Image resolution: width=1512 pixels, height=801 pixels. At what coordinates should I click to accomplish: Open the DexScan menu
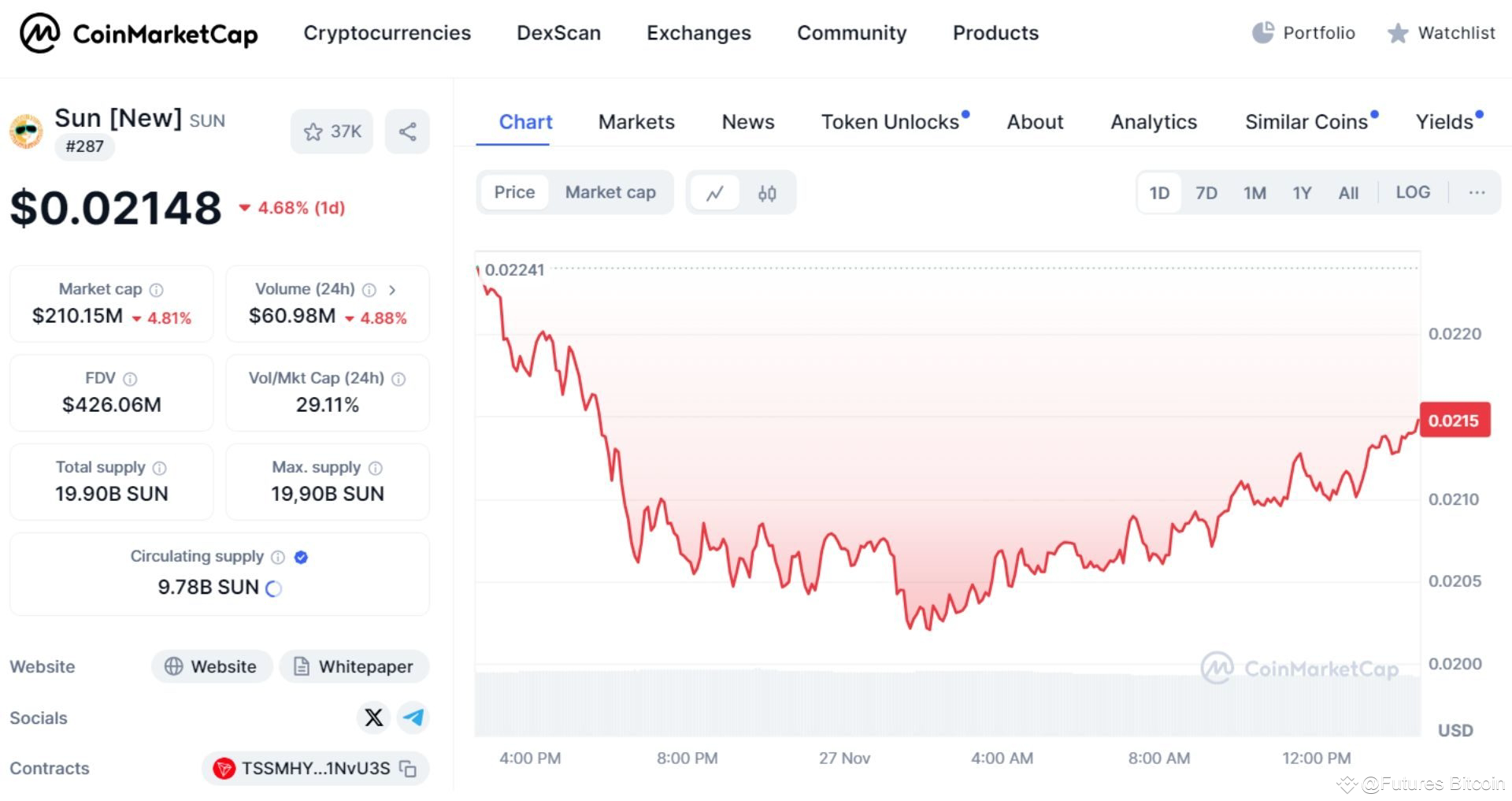(558, 33)
